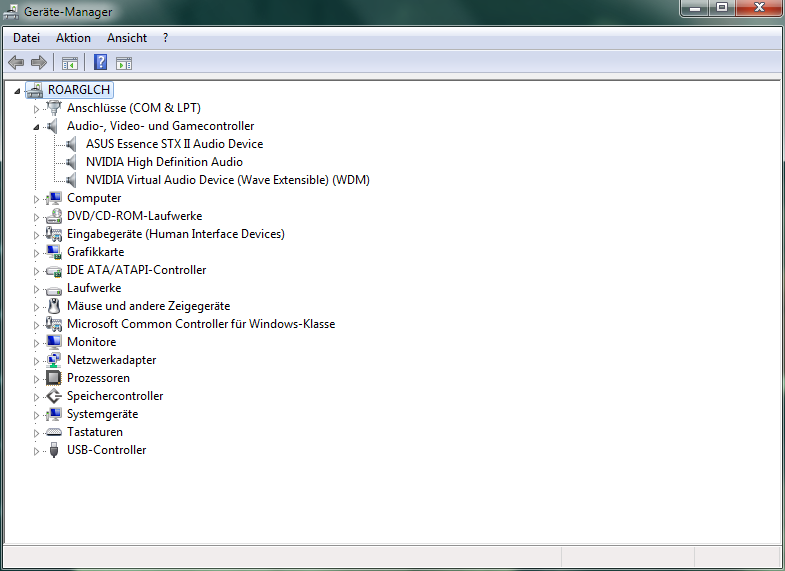Click the Eingabegeräte (HID) icon

(x=53, y=234)
